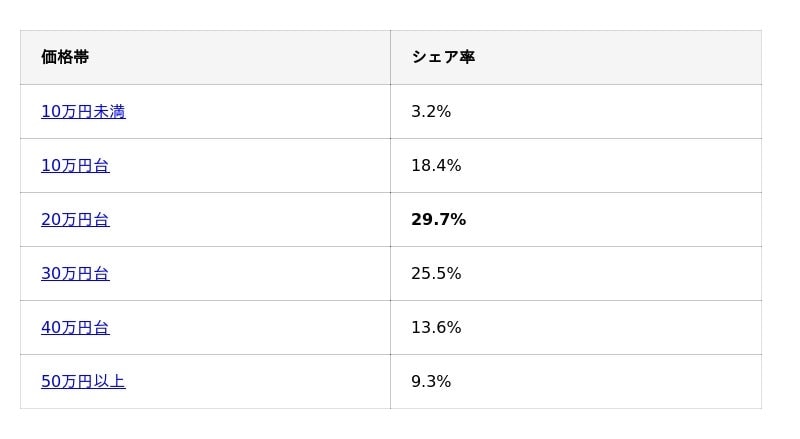Open the 10万円未満 price range link

(x=83, y=112)
